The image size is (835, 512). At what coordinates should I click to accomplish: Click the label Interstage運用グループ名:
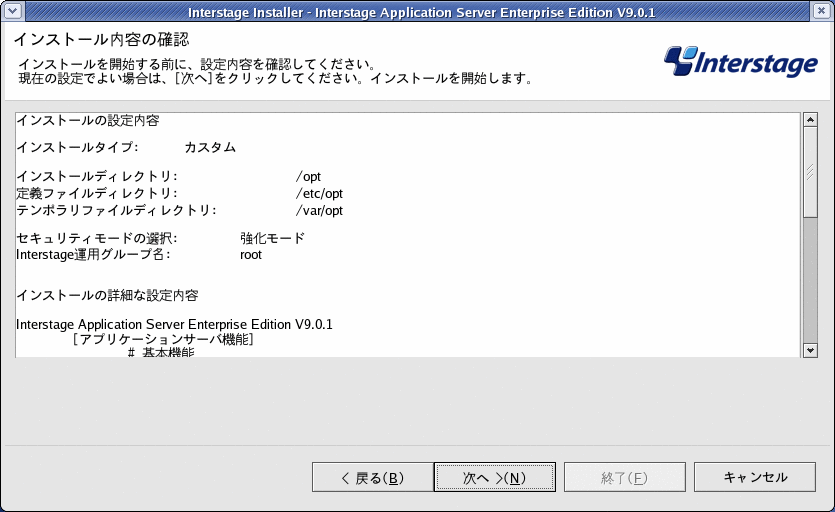tap(93, 255)
